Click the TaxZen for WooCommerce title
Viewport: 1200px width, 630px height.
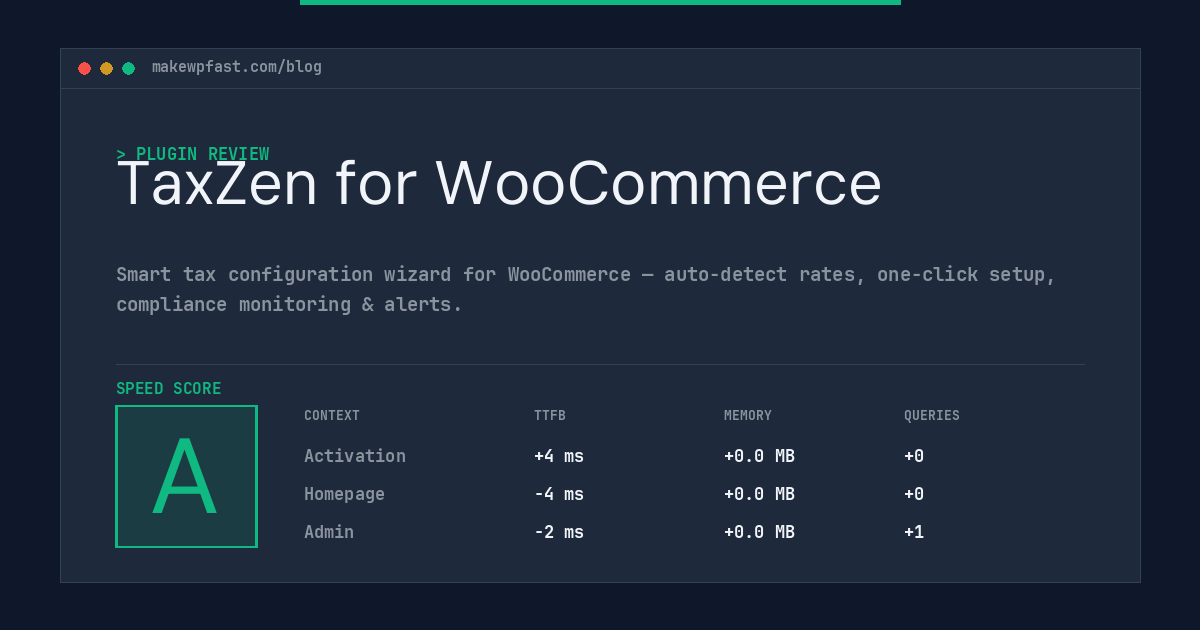[499, 183]
